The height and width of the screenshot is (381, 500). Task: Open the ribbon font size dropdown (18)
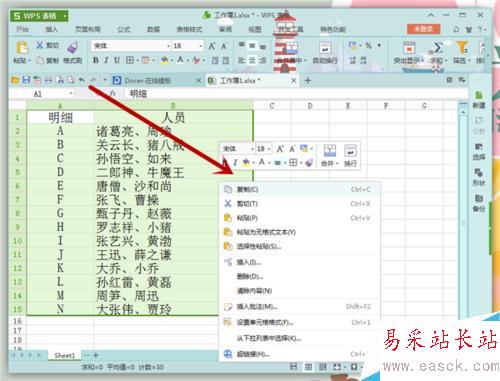(x=200, y=46)
